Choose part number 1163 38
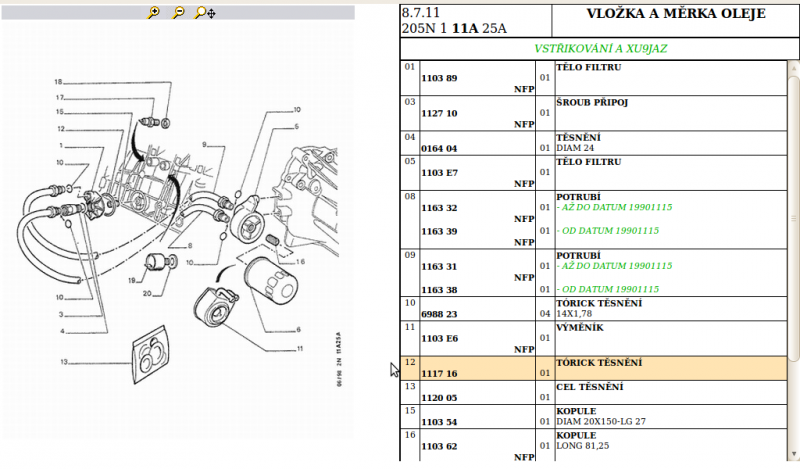This screenshot has width=800, height=469. [439, 289]
